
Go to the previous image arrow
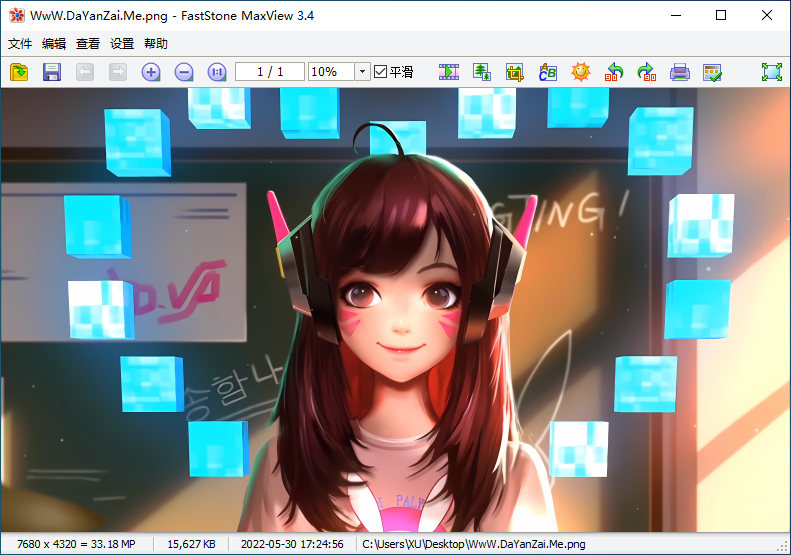[x=85, y=72]
